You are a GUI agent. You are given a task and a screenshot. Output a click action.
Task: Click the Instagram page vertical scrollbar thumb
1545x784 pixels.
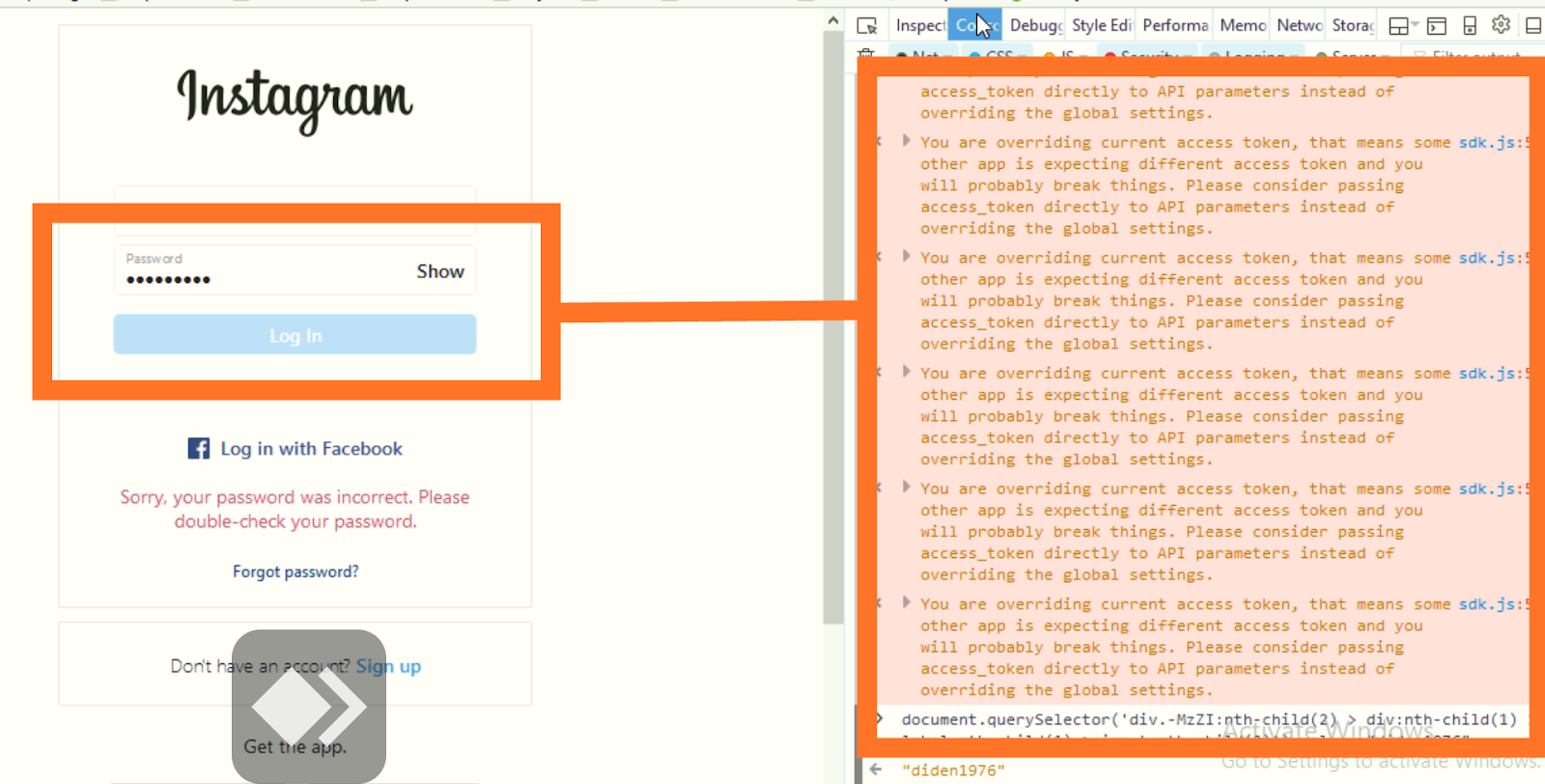833,328
